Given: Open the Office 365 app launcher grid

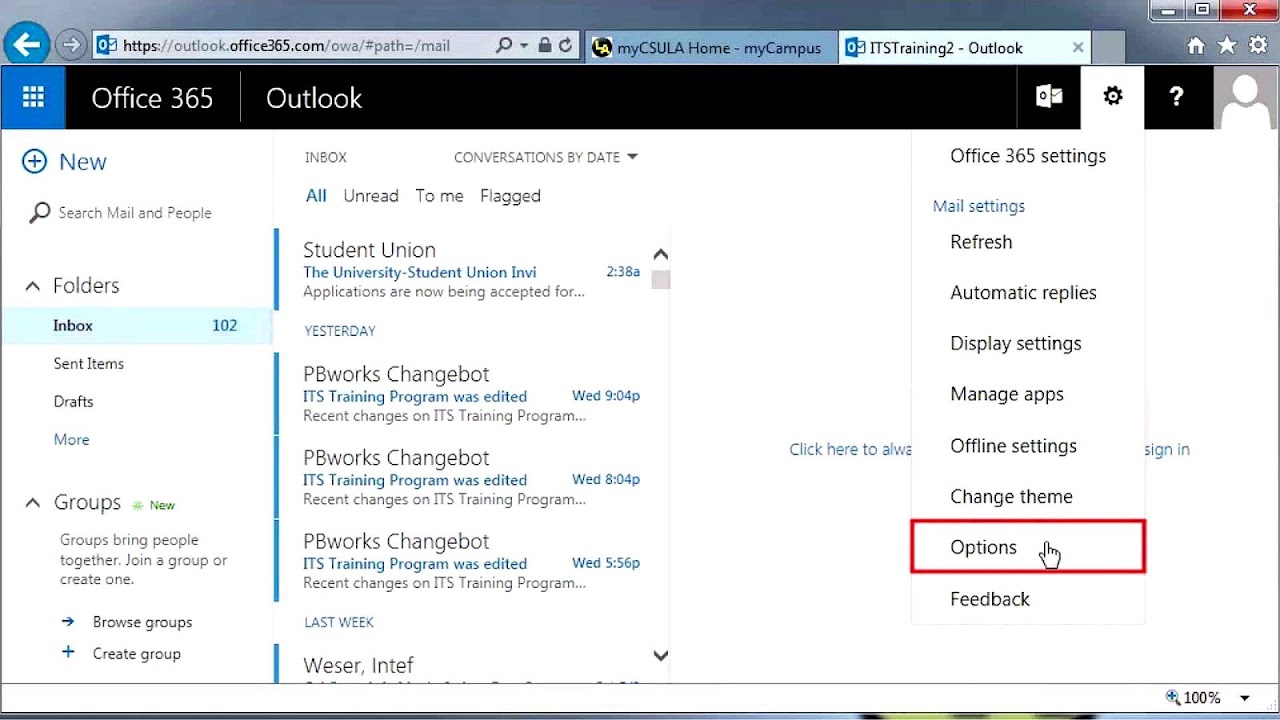Looking at the screenshot, I should [x=33, y=97].
